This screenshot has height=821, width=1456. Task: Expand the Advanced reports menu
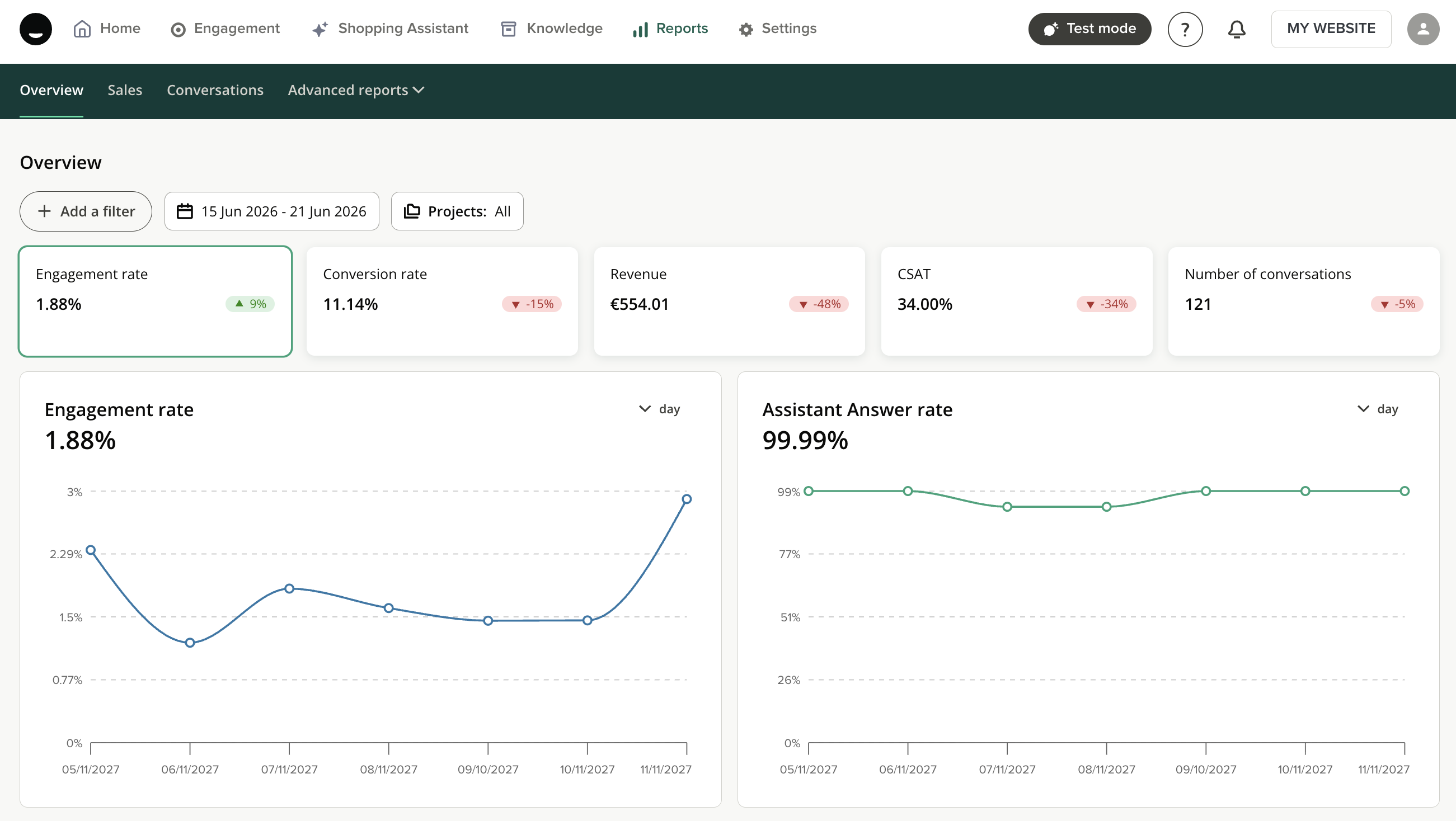pos(356,91)
